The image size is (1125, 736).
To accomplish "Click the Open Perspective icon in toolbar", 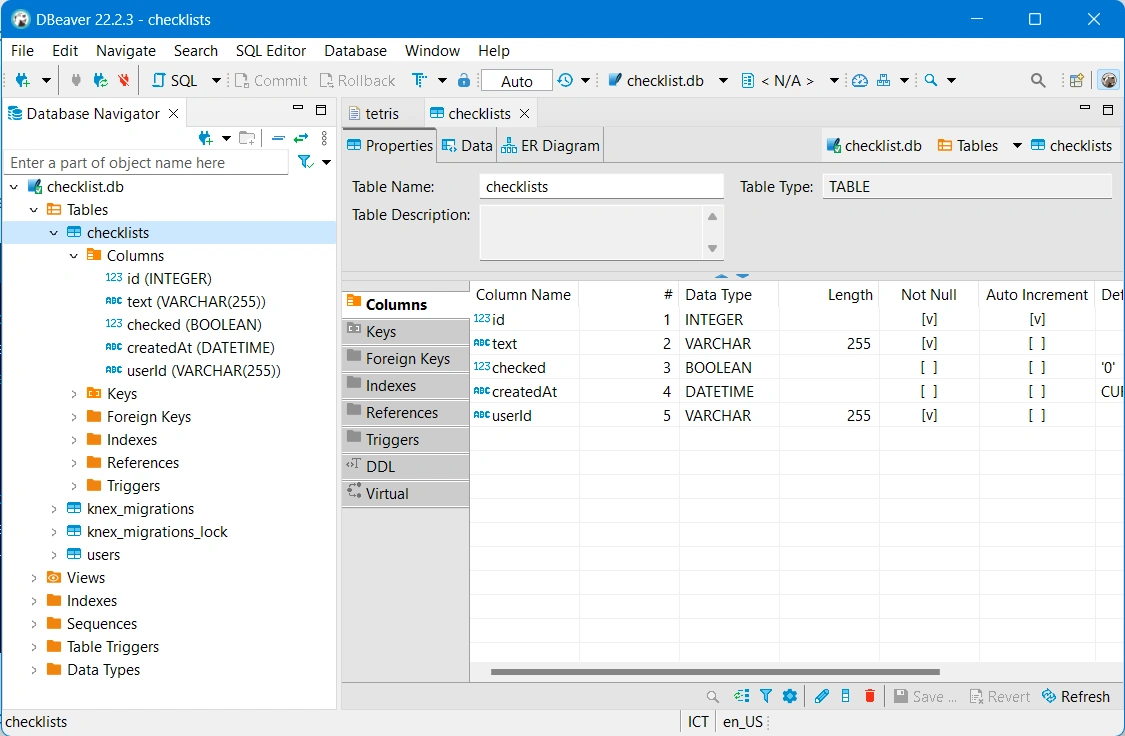I will 1076,80.
